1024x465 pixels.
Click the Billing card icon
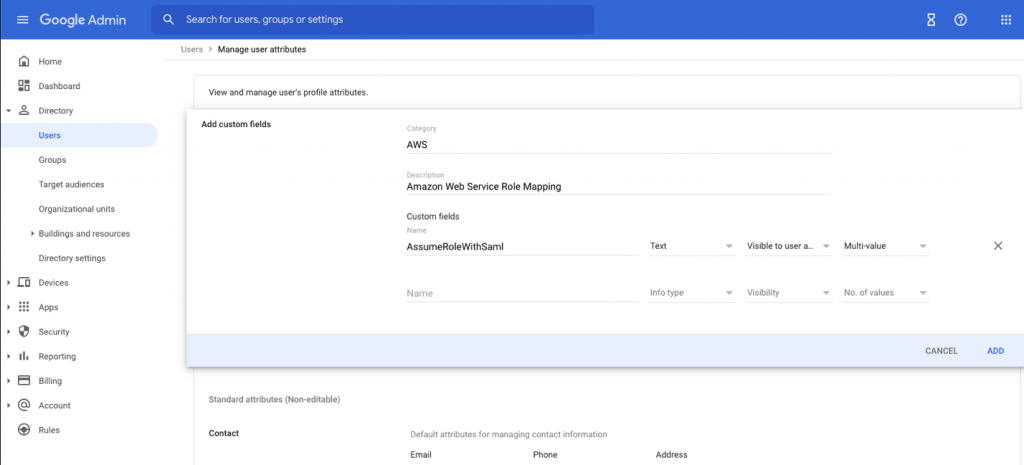tap(24, 381)
